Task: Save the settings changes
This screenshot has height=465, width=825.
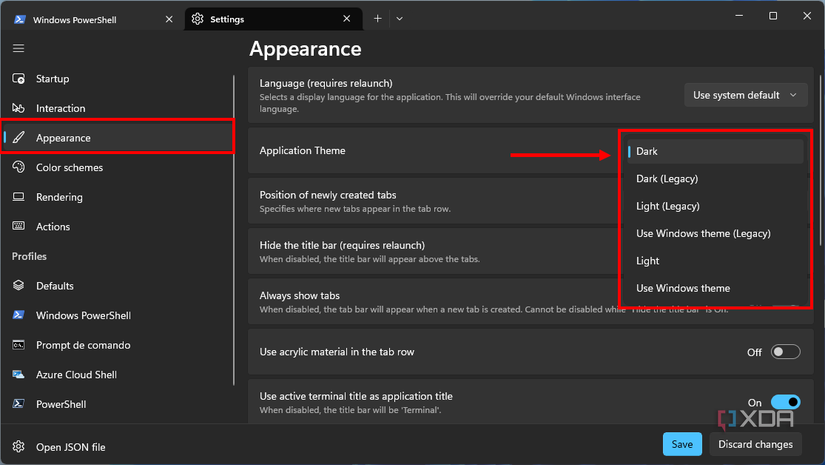Action: [682, 444]
